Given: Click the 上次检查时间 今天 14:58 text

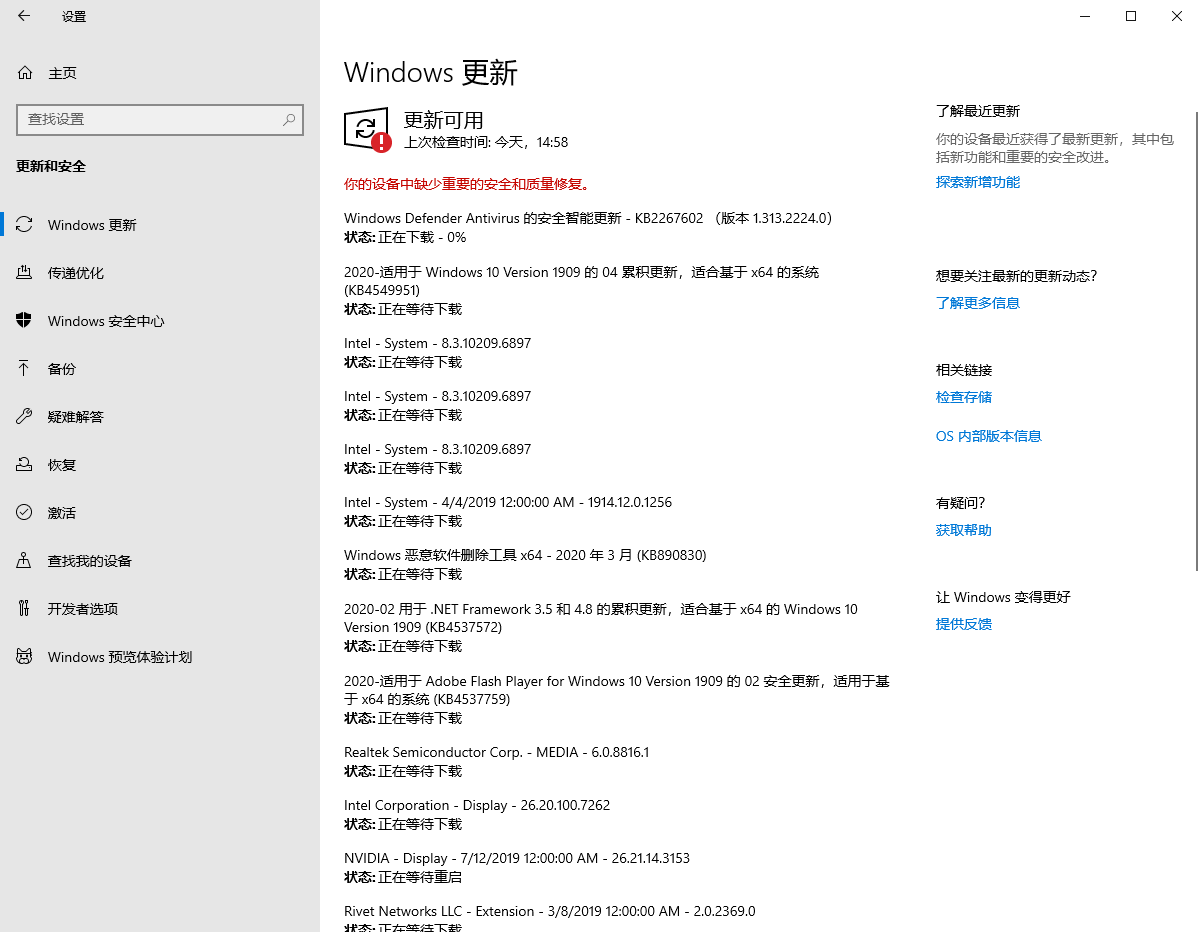Looking at the screenshot, I should [485, 143].
